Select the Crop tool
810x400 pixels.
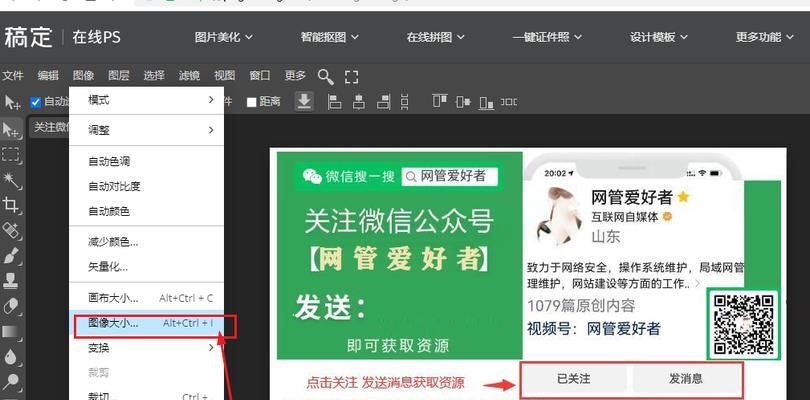coord(10,205)
